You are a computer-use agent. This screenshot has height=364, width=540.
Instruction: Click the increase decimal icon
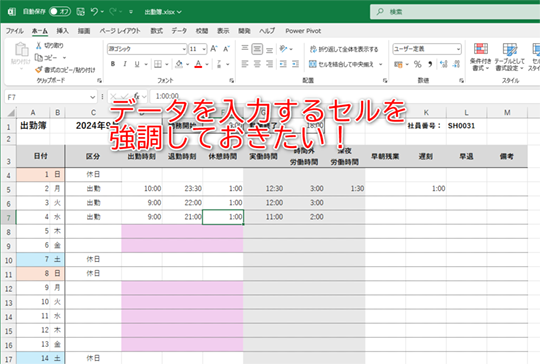444,64
